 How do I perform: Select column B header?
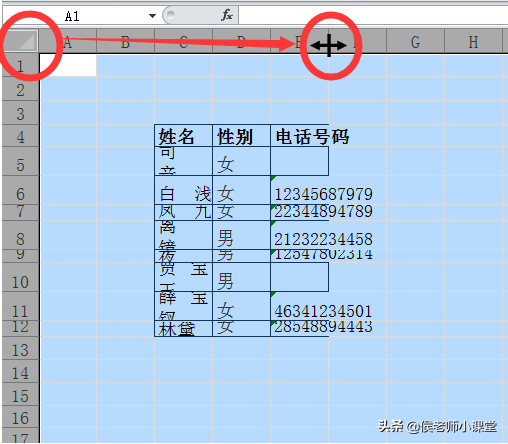[126, 41]
